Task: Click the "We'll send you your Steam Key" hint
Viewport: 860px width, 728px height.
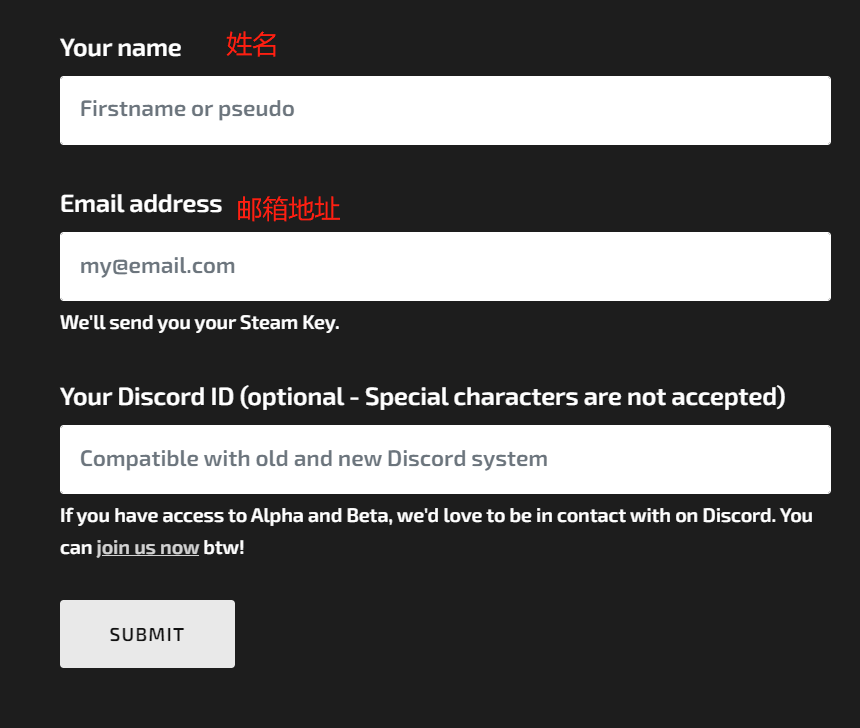Action: (x=200, y=323)
